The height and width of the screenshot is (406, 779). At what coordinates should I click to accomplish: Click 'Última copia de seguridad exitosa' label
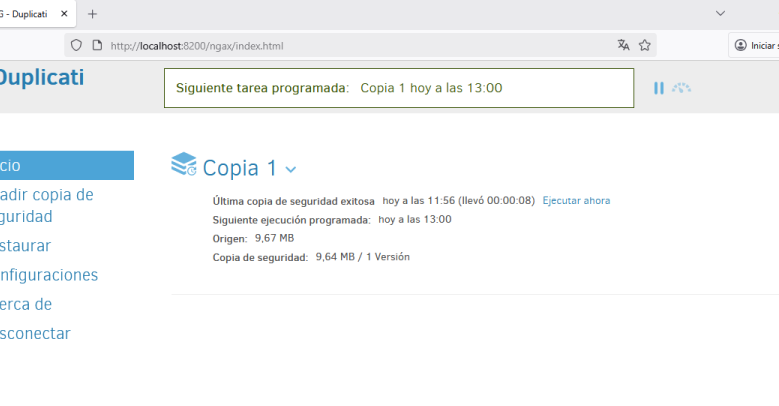point(294,201)
